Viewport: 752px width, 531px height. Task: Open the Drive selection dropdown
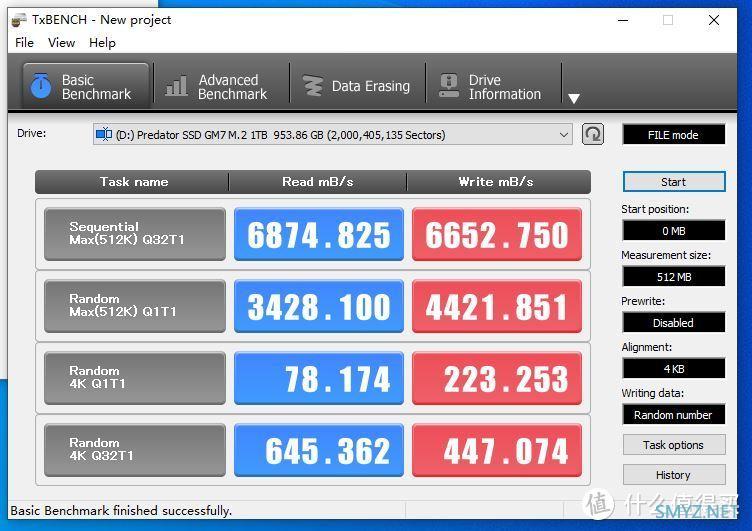pyautogui.click(x=332, y=135)
